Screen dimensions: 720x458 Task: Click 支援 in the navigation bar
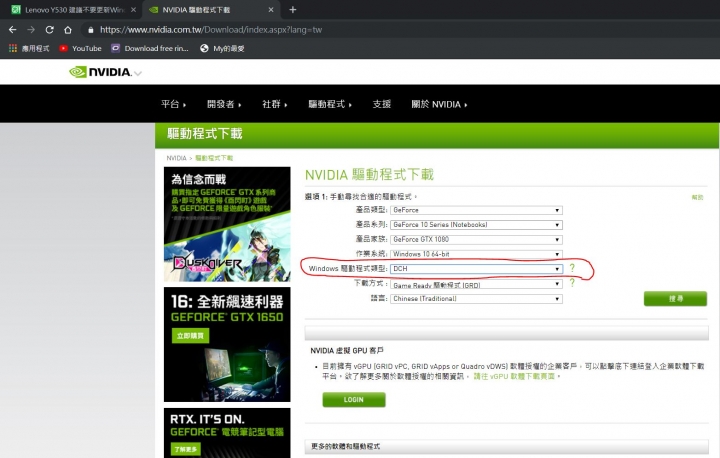pos(382,104)
